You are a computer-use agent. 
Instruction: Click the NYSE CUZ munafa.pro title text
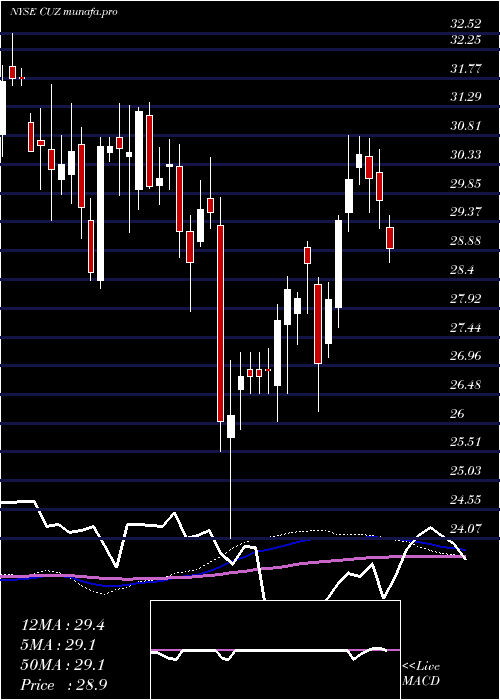pyautogui.click(x=63, y=12)
